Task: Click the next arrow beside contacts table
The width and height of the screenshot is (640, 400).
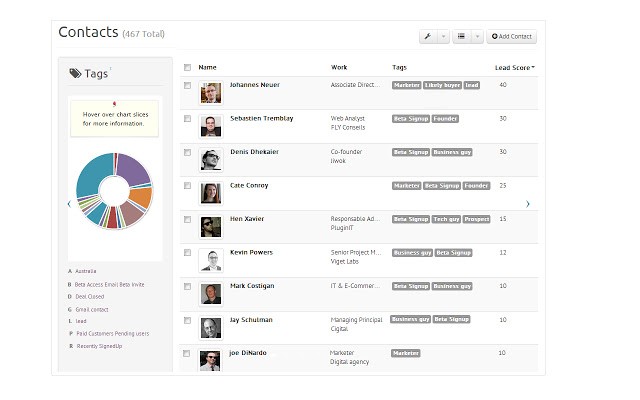Action: pos(527,204)
